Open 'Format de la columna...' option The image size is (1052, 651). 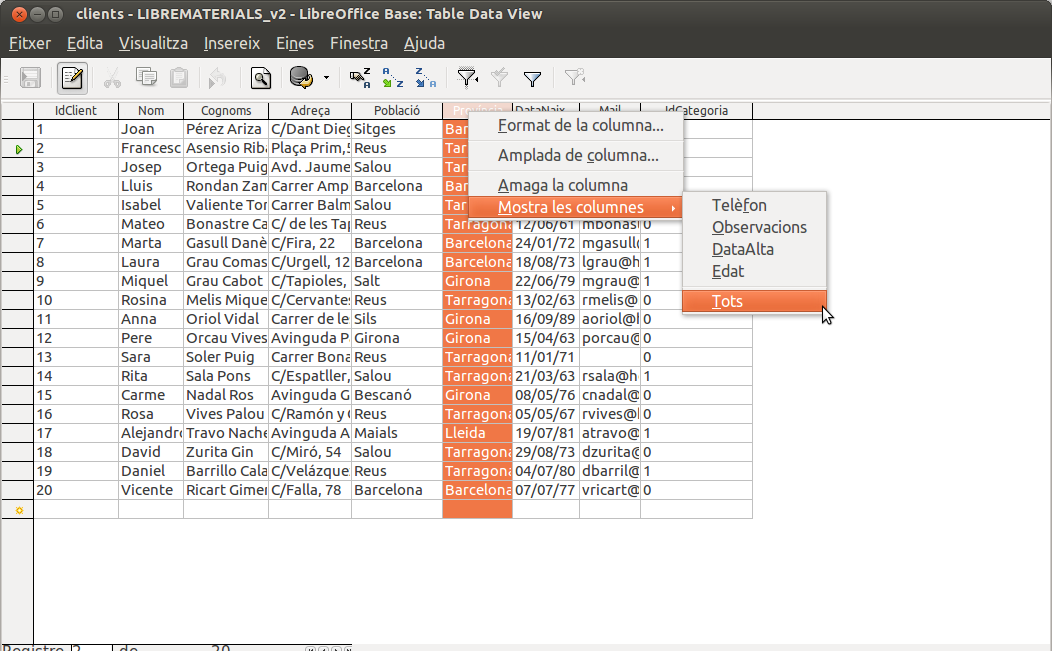580,126
